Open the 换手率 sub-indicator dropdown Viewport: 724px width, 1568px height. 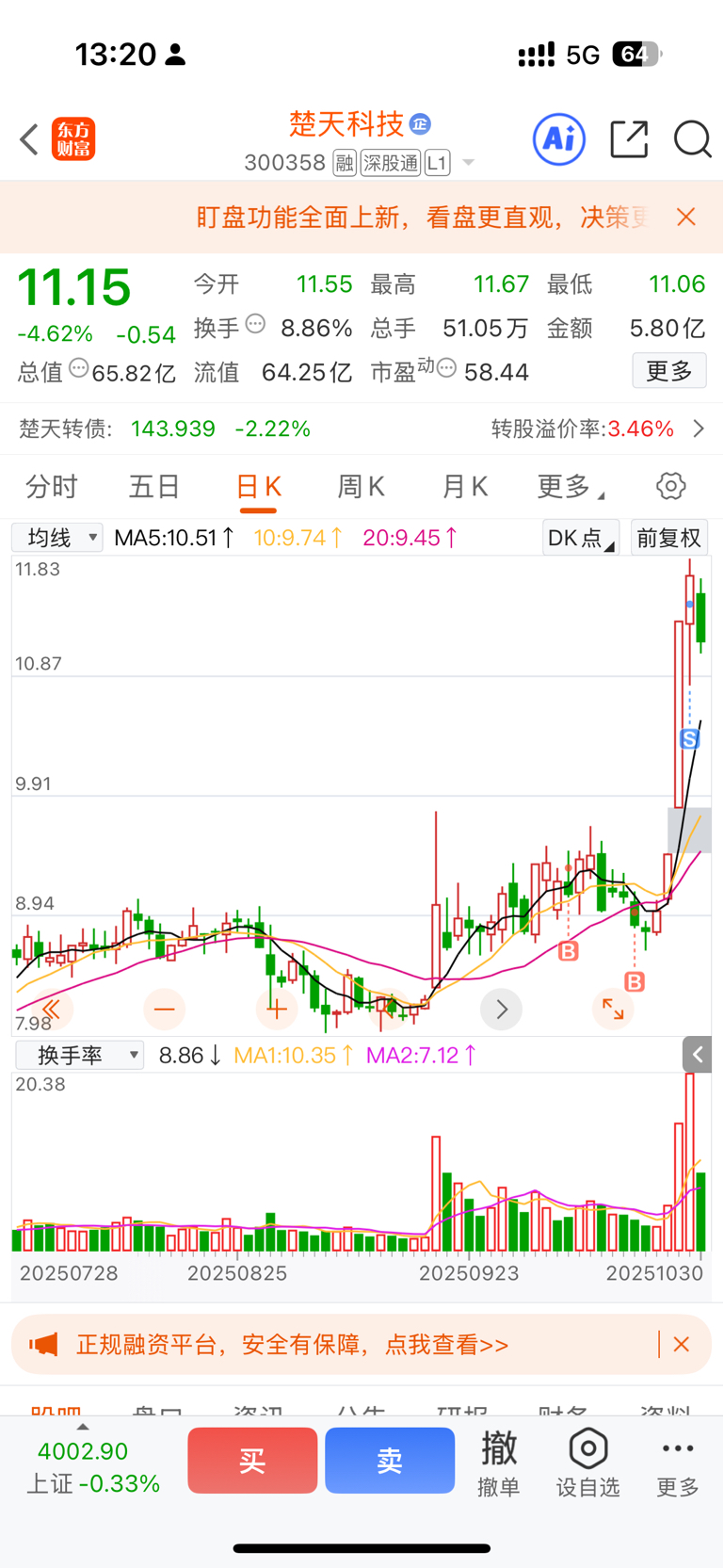pos(79,1055)
